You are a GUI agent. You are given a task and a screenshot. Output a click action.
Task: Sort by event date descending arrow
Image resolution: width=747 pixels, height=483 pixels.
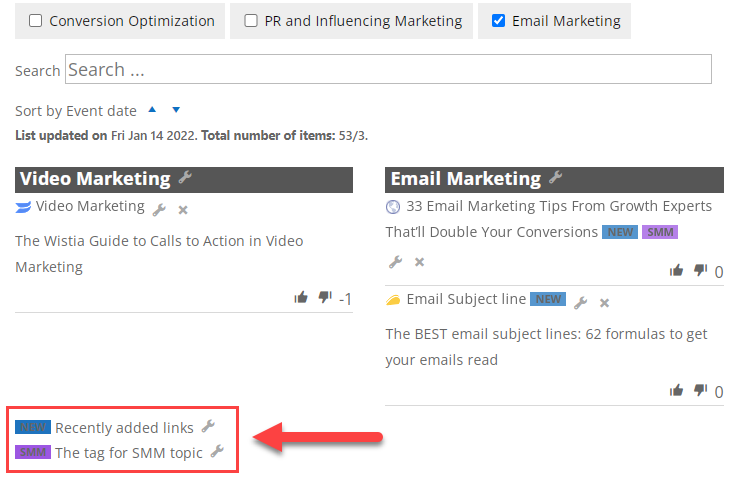click(176, 110)
